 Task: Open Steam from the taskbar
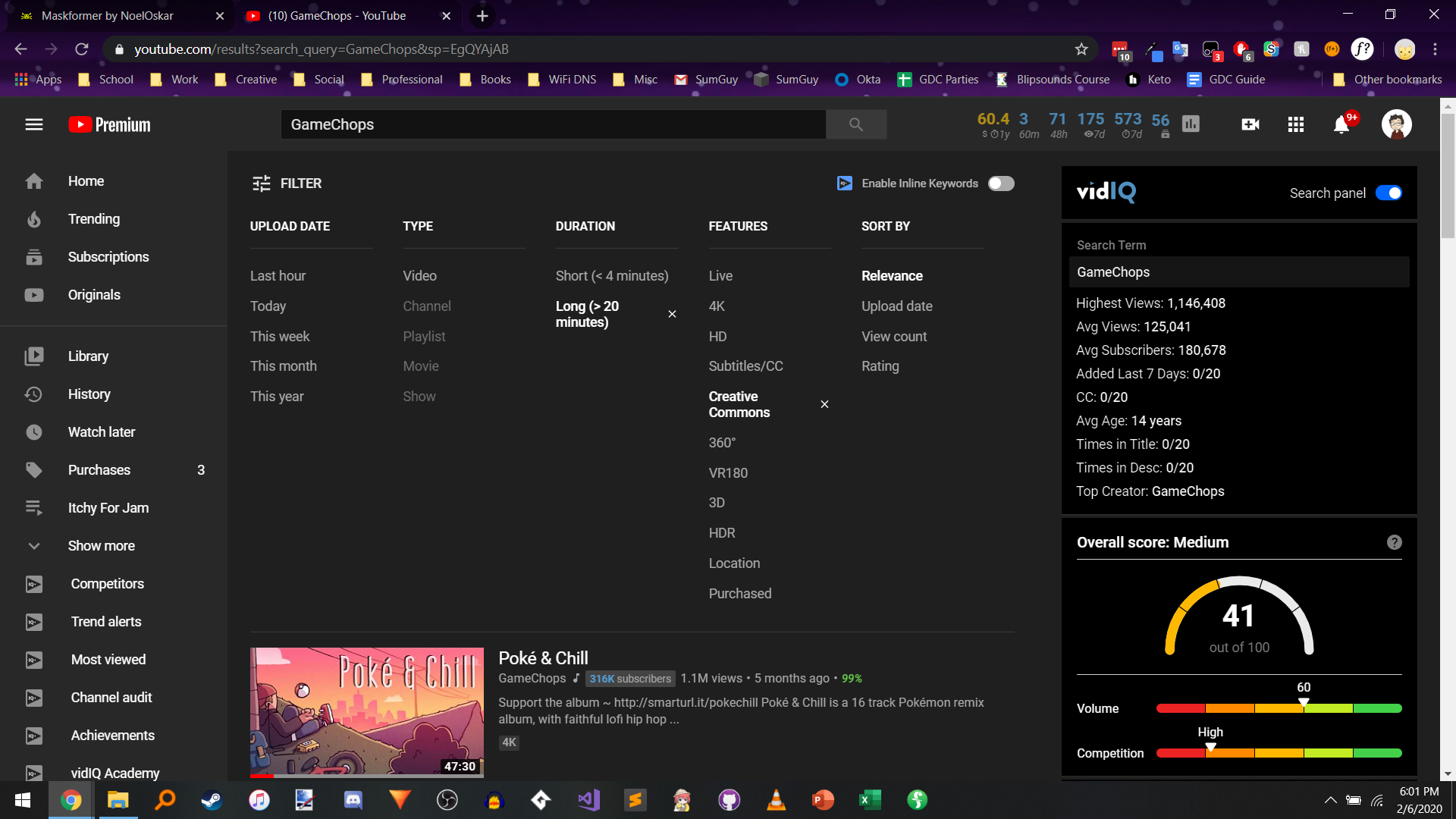click(212, 800)
